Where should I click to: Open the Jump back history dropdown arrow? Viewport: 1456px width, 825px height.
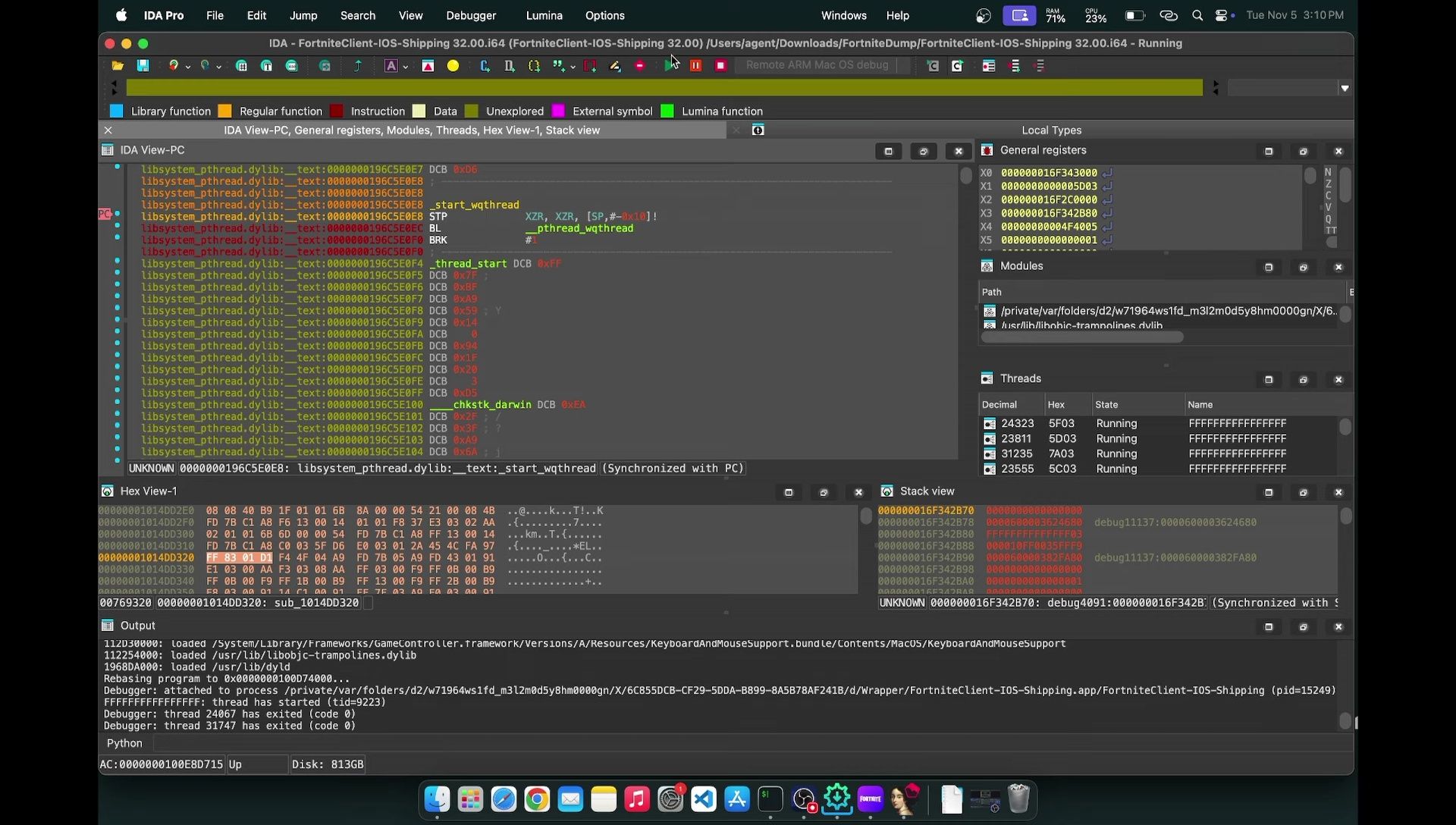[187, 67]
